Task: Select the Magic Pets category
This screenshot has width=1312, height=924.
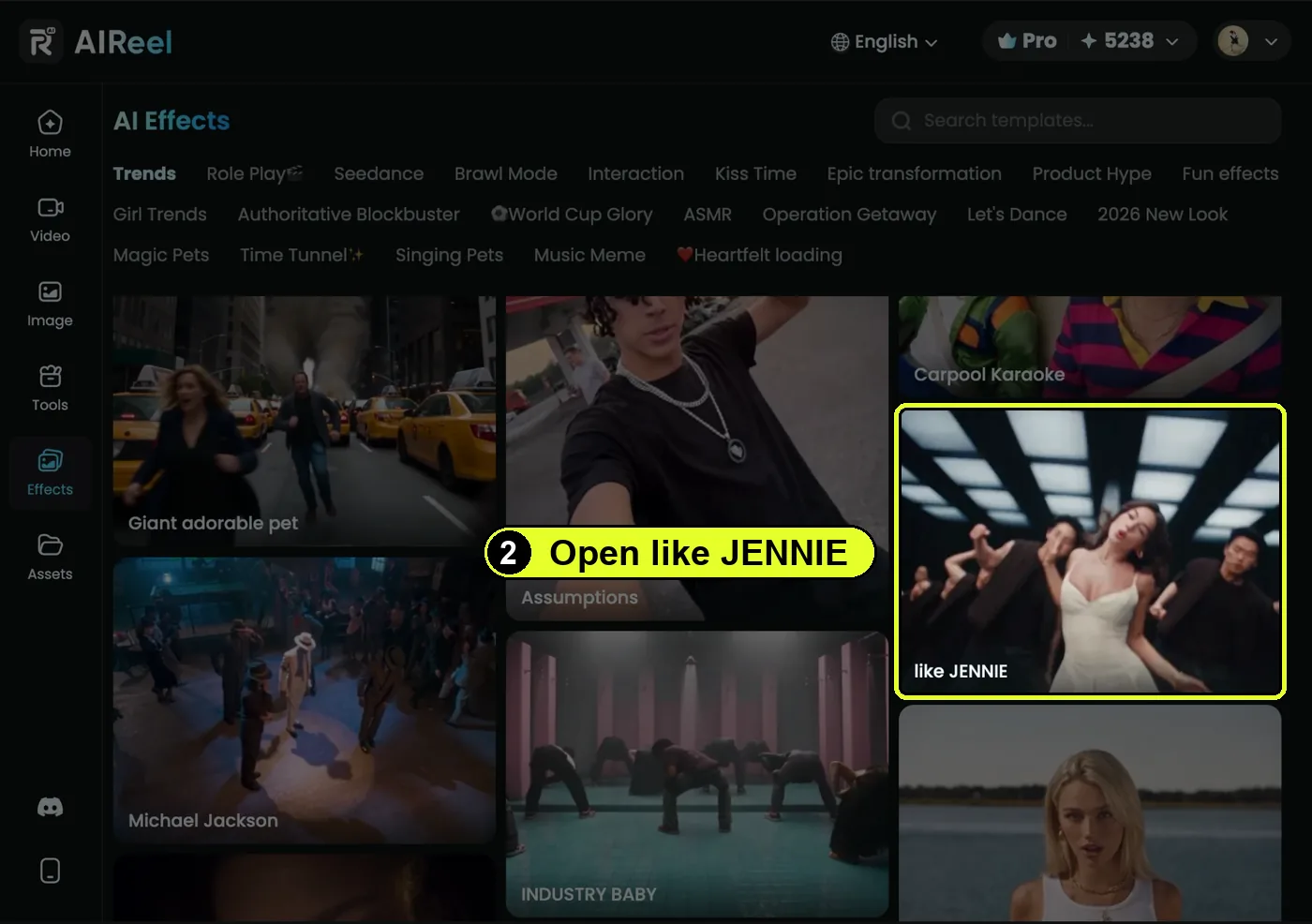Action: click(161, 255)
